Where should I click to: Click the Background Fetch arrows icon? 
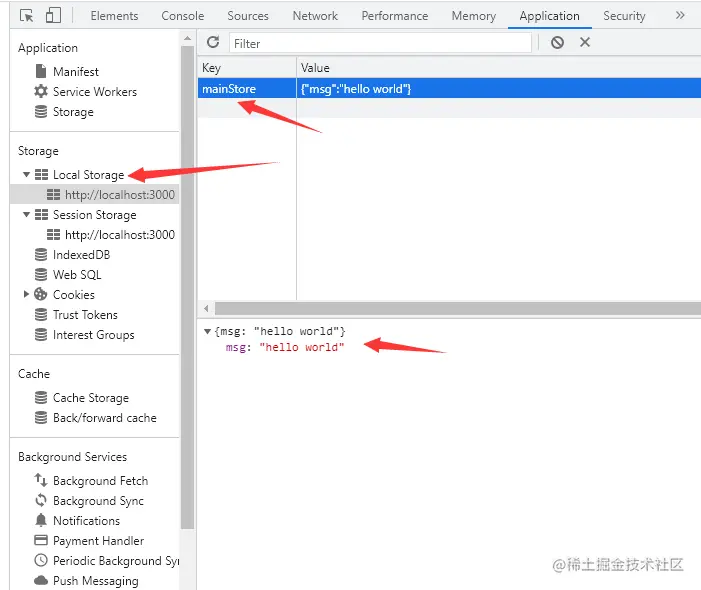[x=41, y=480]
